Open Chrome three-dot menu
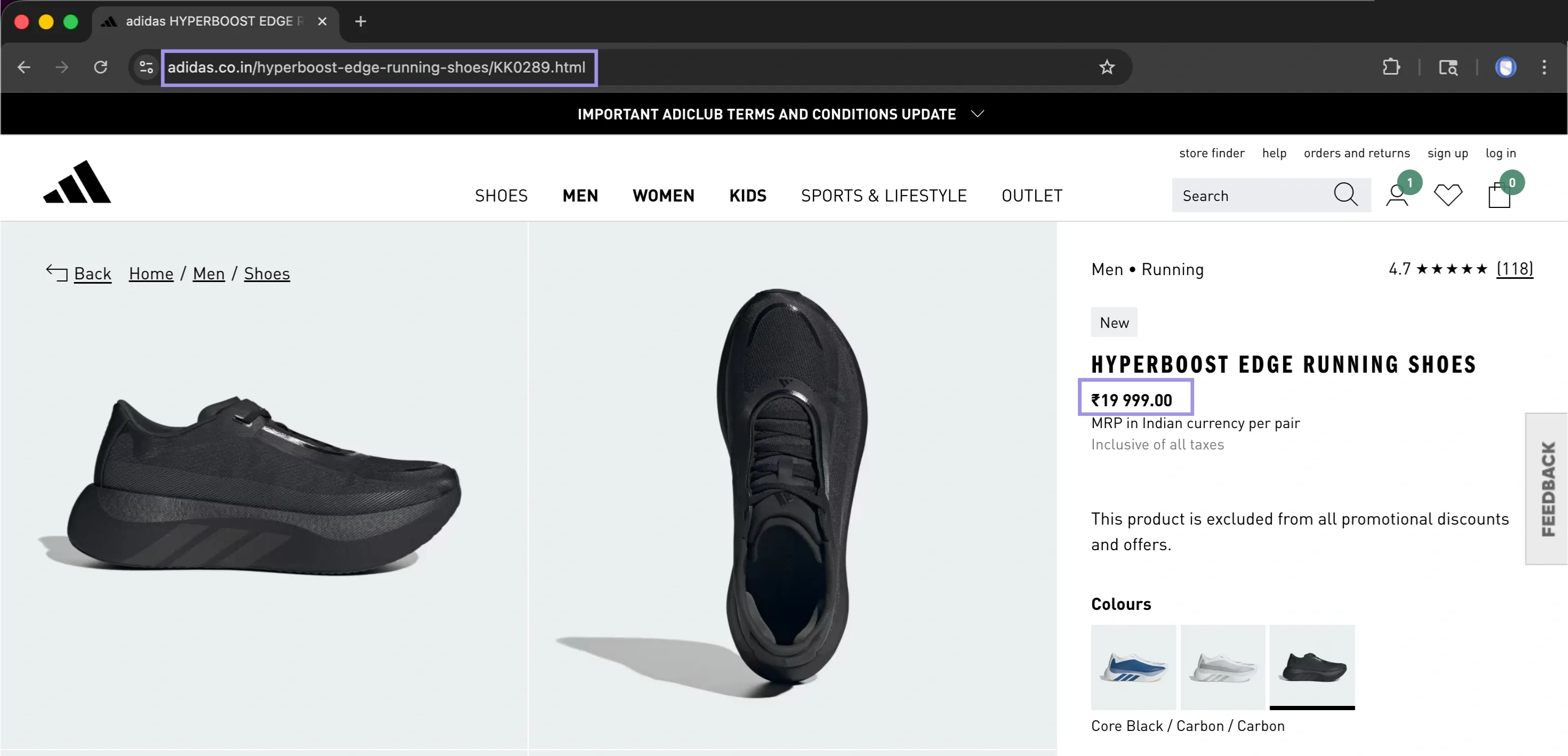The height and width of the screenshot is (756, 1568). click(1544, 67)
